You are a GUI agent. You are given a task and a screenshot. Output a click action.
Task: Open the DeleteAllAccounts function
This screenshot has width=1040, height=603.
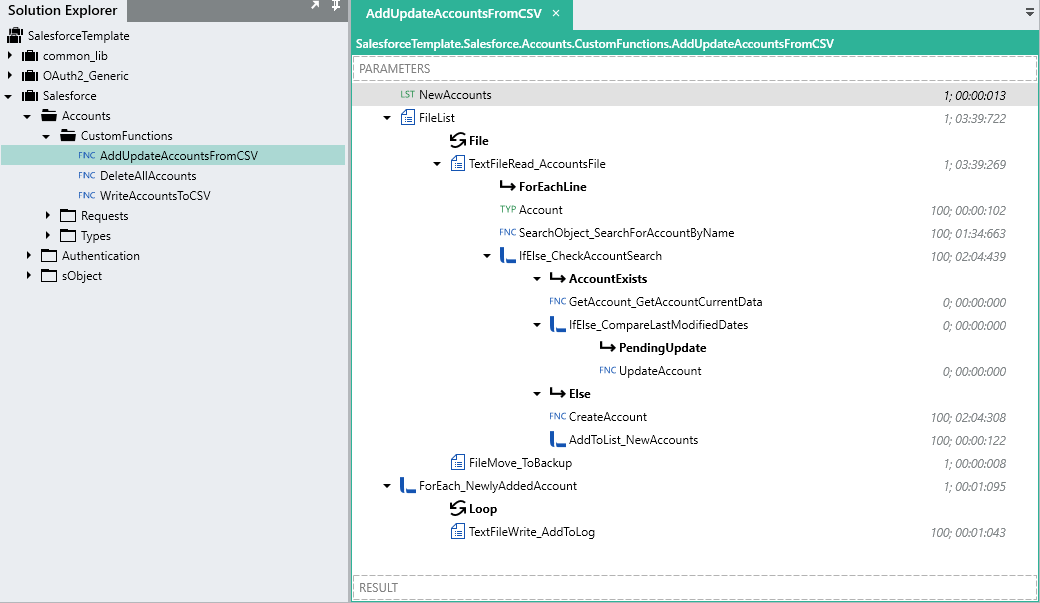(x=148, y=176)
